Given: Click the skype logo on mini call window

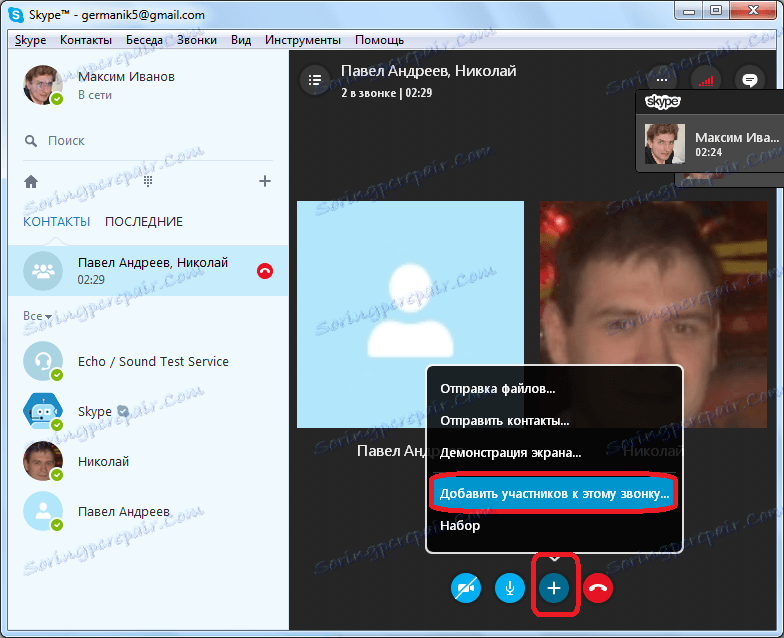Looking at the screenshot, I should 662,102.
